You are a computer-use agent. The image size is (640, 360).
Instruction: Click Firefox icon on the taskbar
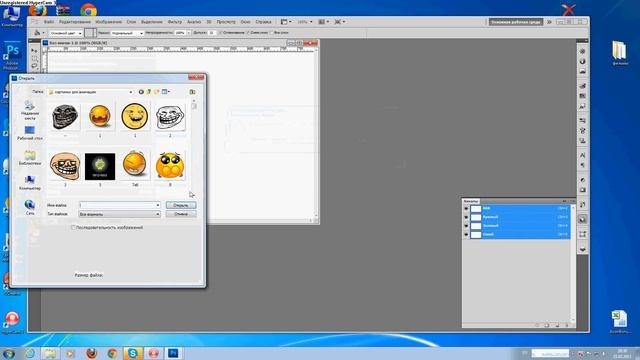91,353
